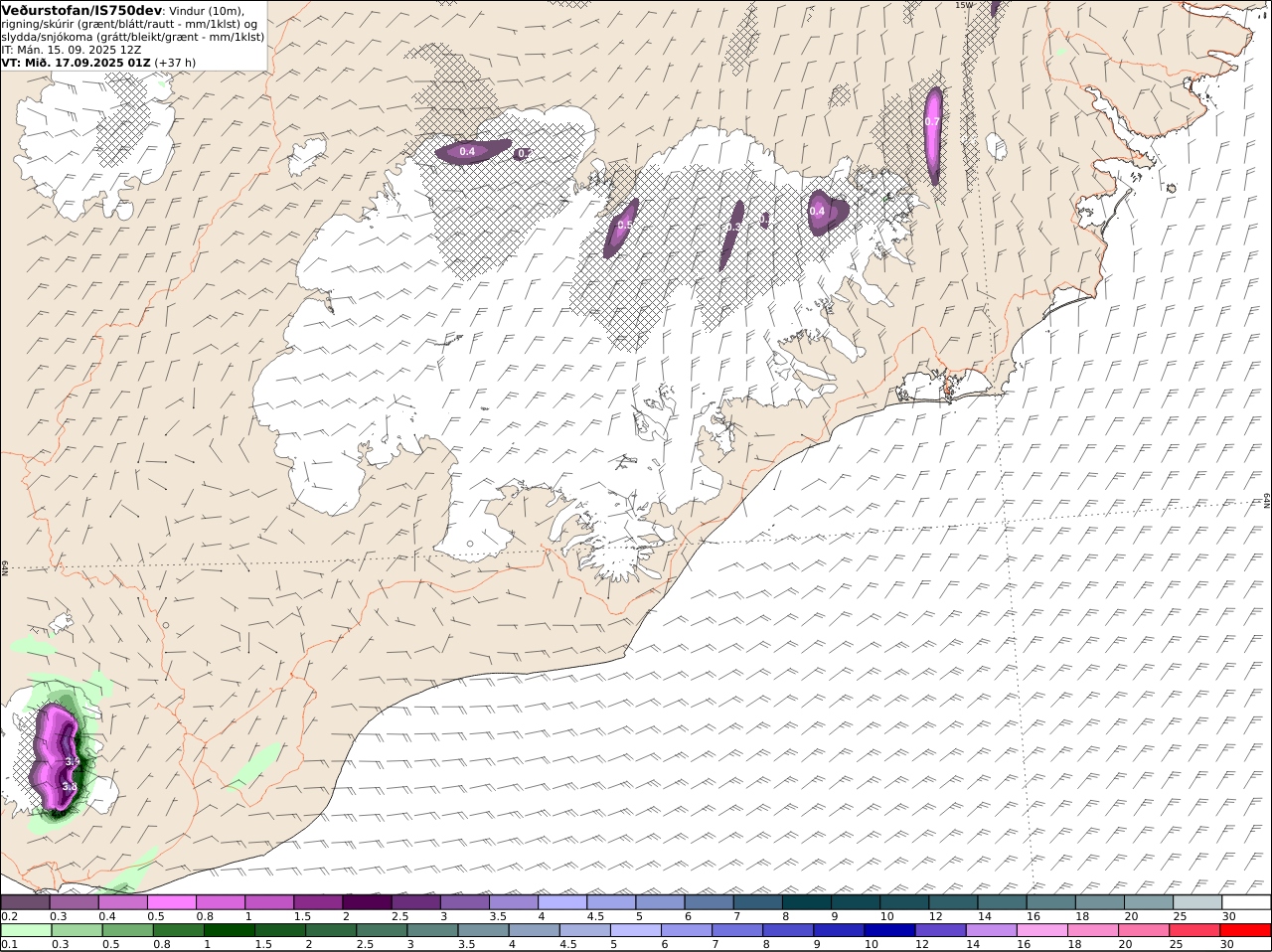The width and height of the screenshot is (1272, 952).
Task: Select rain scale swatch above bottom 25 label
Action: point(1193,930)
